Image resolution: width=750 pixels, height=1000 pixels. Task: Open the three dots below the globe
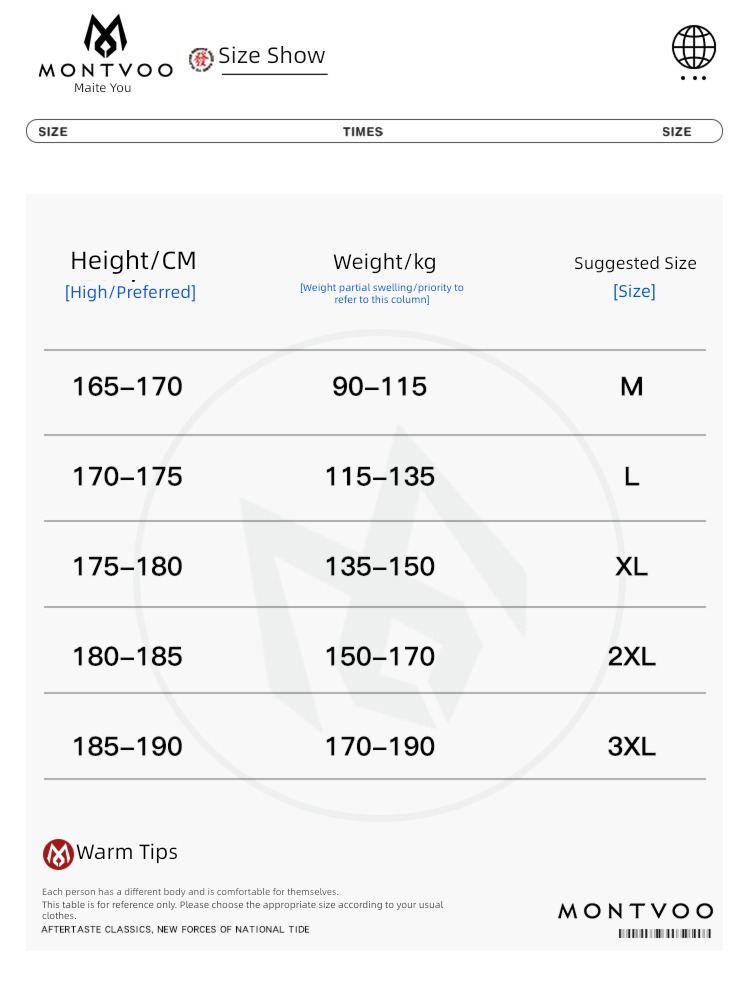click(693, 78)
